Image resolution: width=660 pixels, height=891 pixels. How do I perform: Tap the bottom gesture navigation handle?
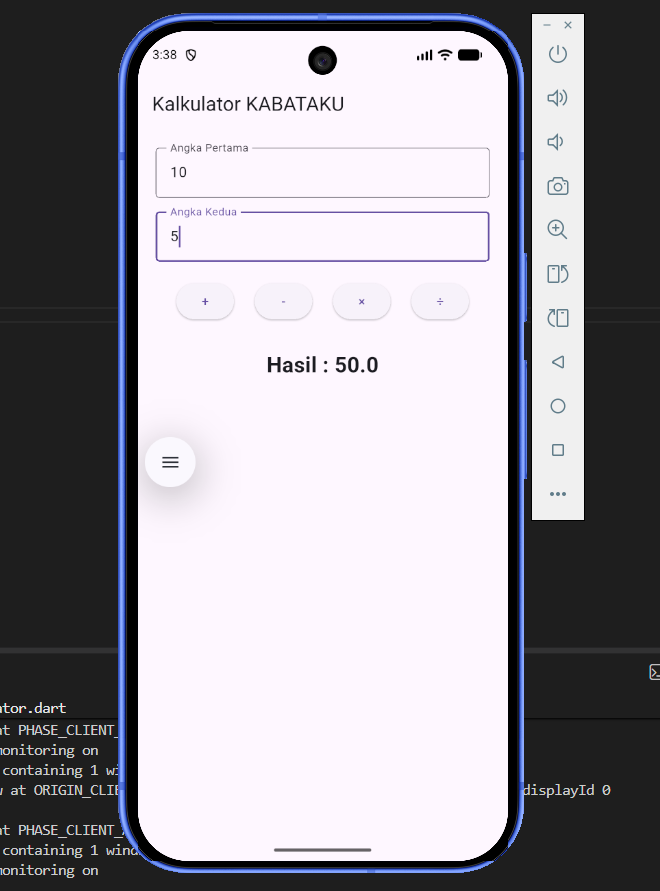[322, 850]
